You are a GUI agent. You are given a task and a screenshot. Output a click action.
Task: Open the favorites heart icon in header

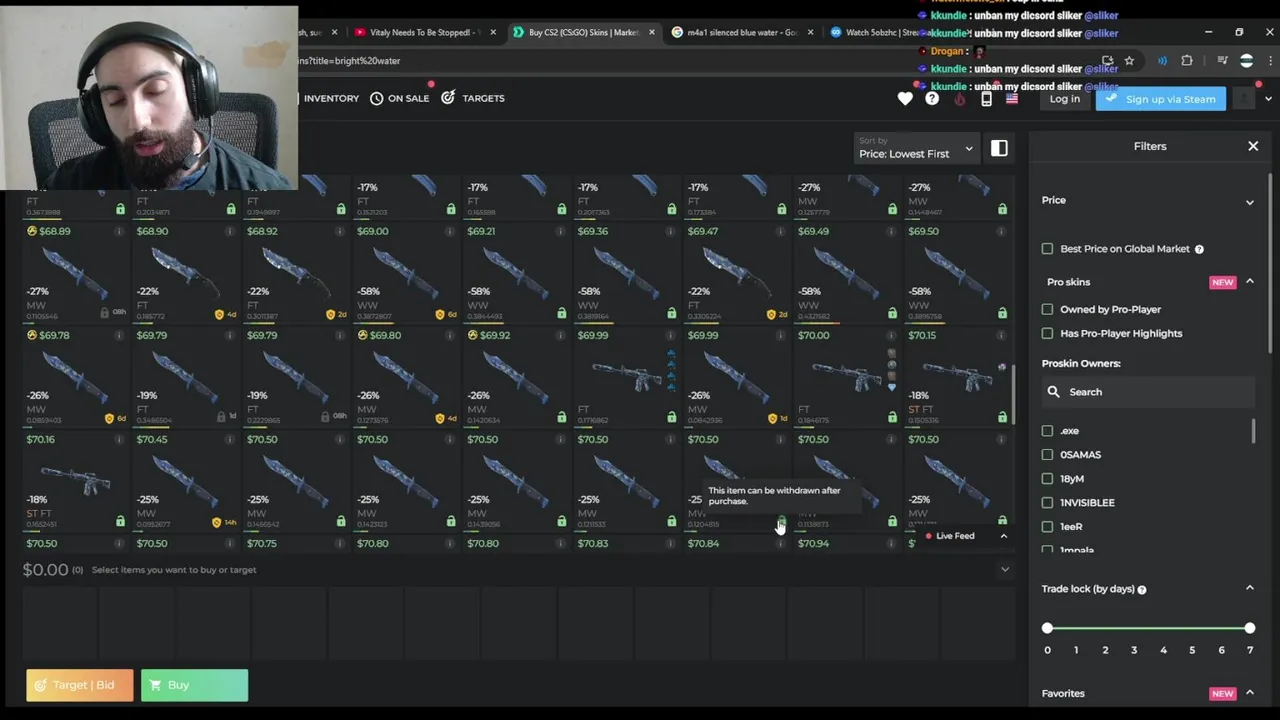(x=905, y=99)
